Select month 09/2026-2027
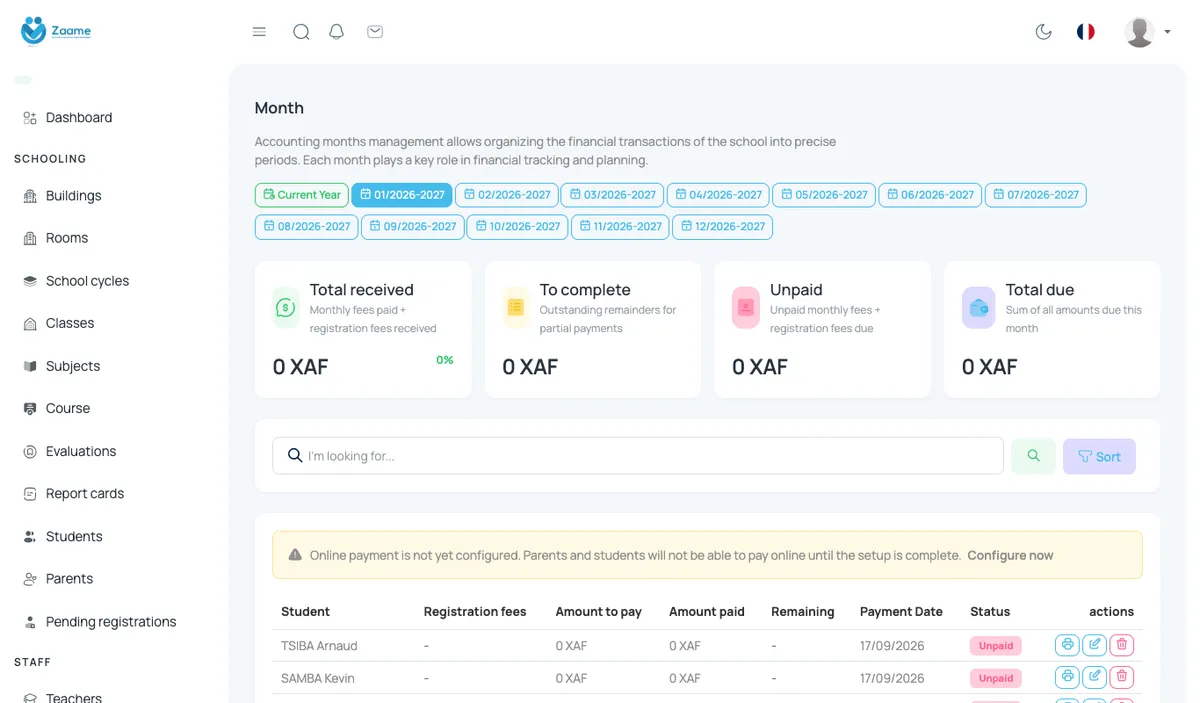1200x703 pixels. click(412, 227)
